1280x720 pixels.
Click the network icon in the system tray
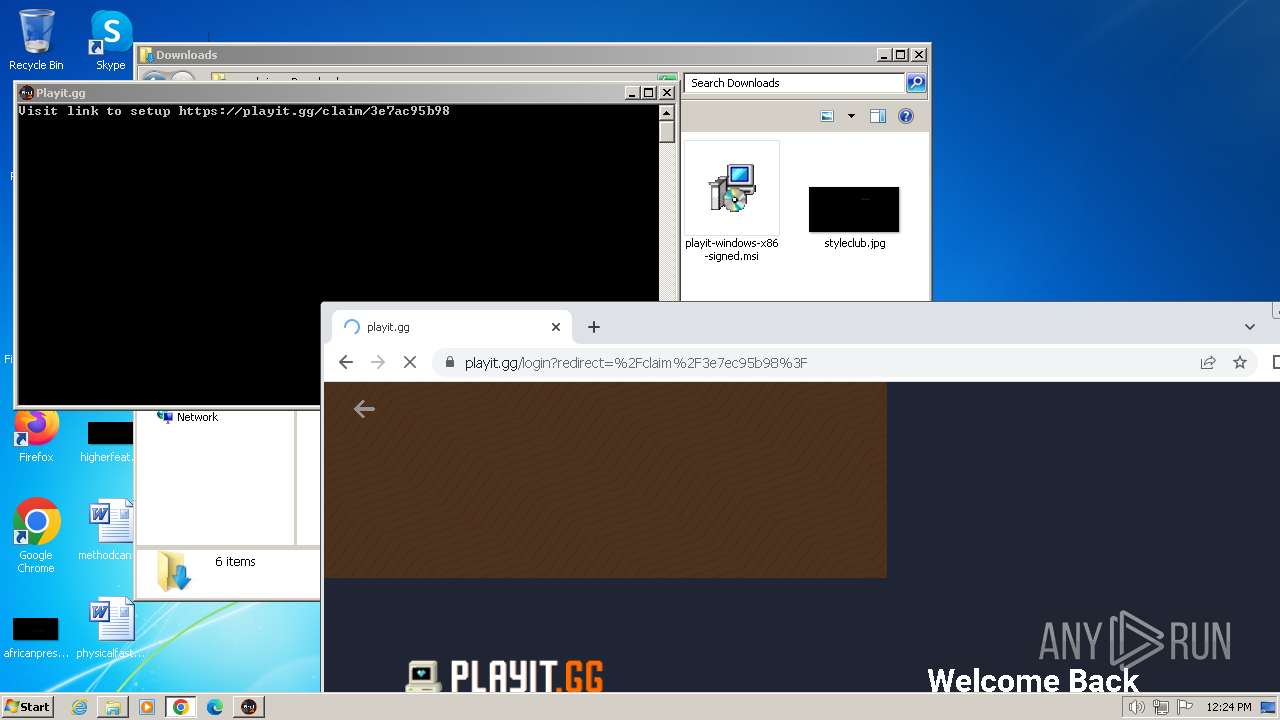1161,707
